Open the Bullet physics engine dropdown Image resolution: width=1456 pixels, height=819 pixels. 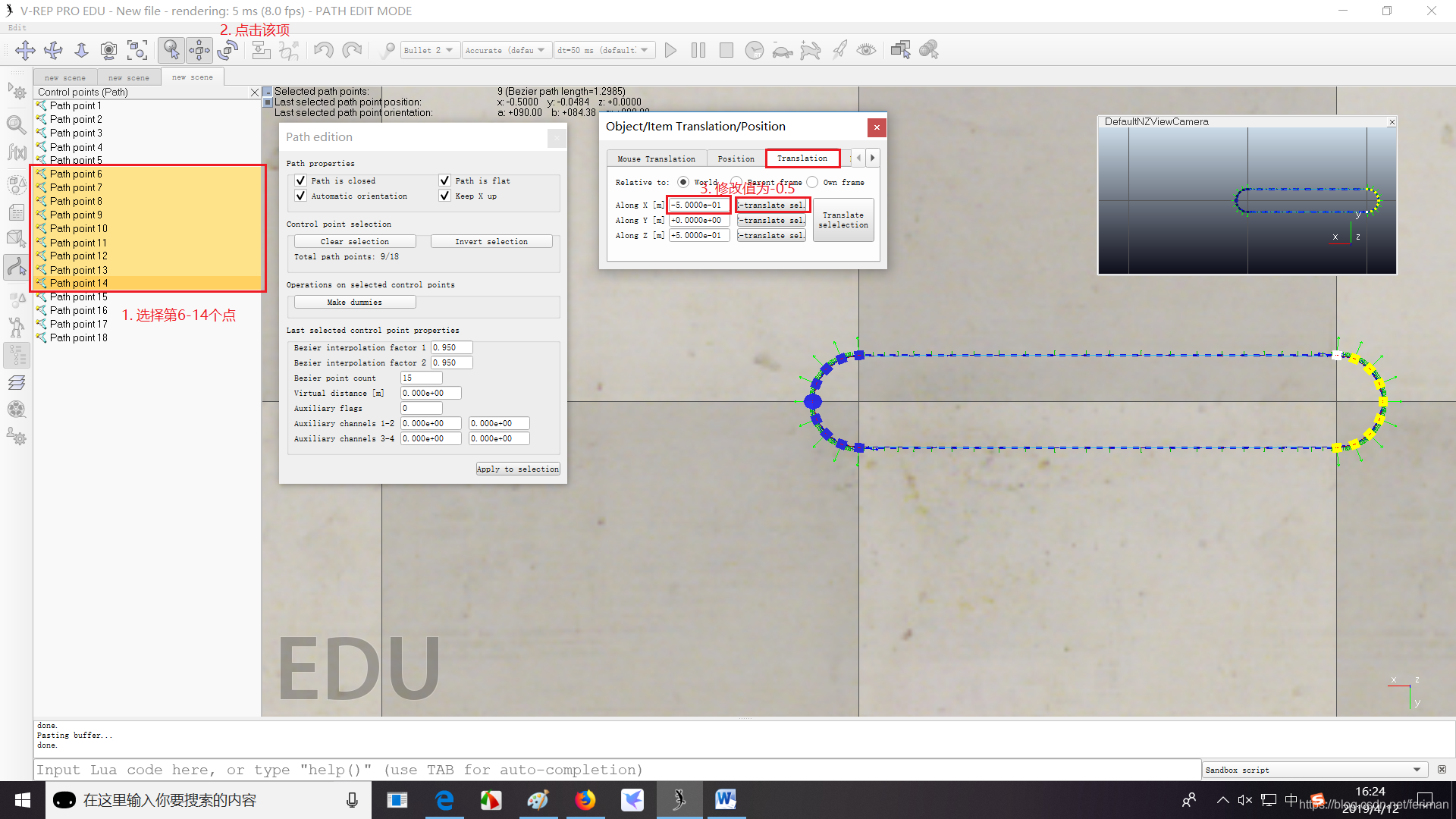tap(429, 50)
